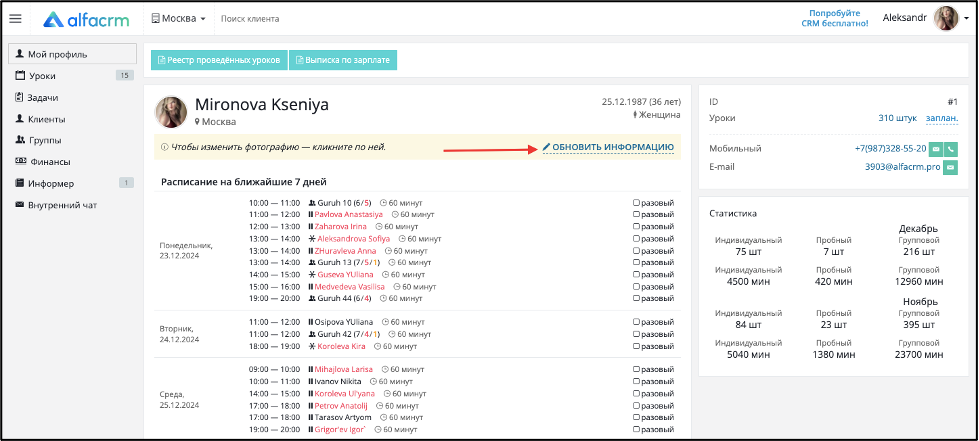Open Guseva YUliana lesson link
979x441 pixels.
coord(345,274)
